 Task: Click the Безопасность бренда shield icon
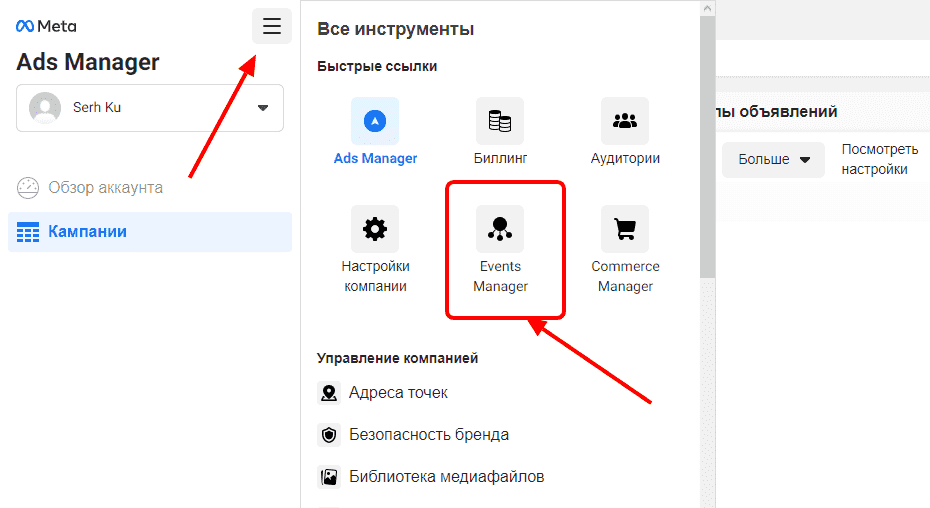[329, 435]
